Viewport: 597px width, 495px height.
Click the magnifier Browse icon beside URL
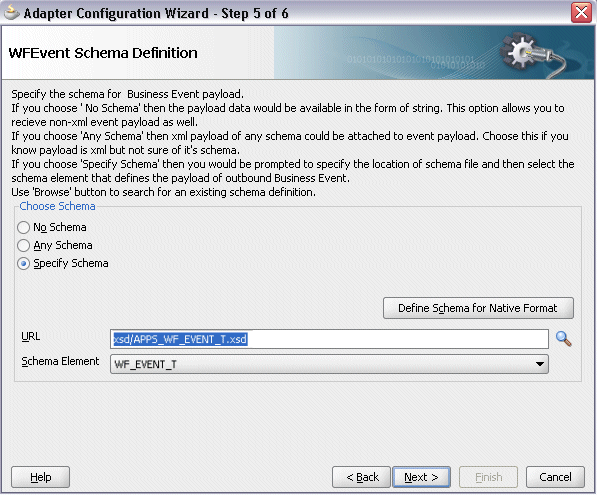pos(563,339)
